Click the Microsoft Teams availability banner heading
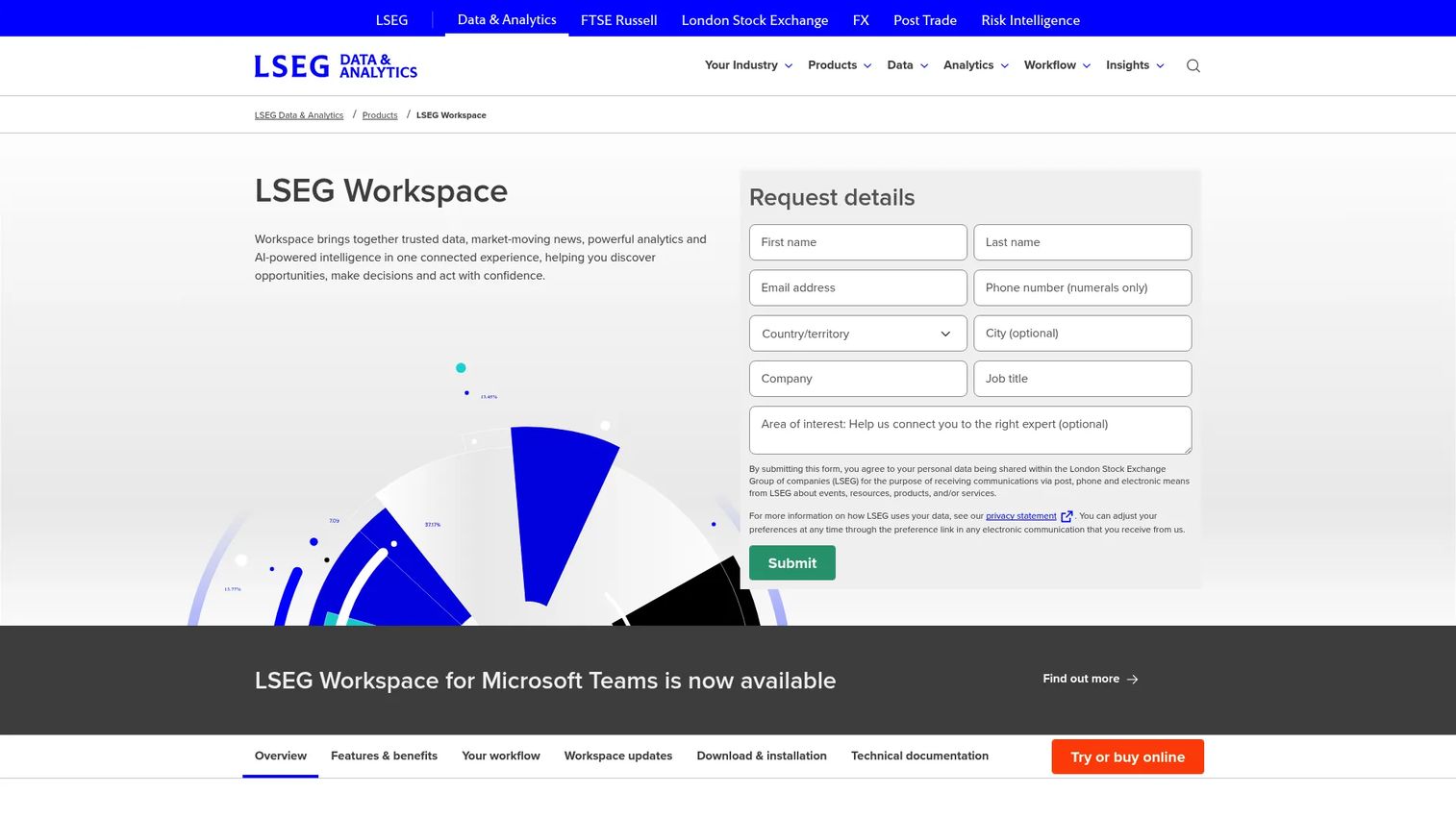 click(x=545, y=681)
